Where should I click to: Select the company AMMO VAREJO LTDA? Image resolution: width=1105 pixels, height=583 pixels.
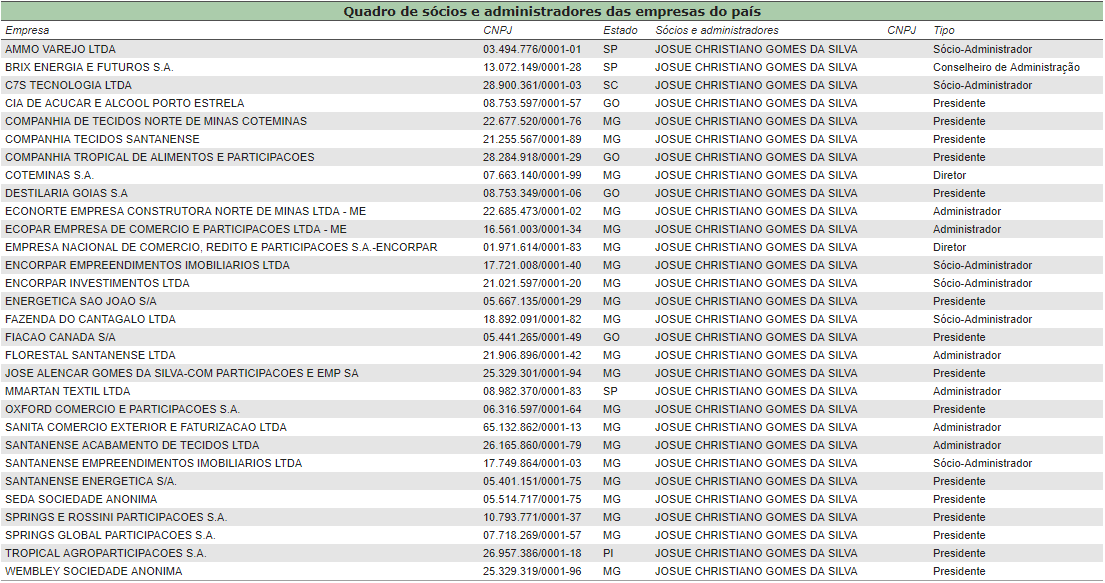click(60, 49)
